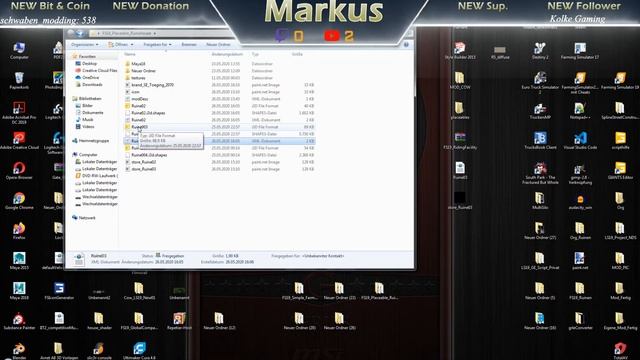Image resolution: width=640 pixels, height=360 pixels.
Task: Select the Farming Simulator 19 shortcut
Action: (620, 80)
